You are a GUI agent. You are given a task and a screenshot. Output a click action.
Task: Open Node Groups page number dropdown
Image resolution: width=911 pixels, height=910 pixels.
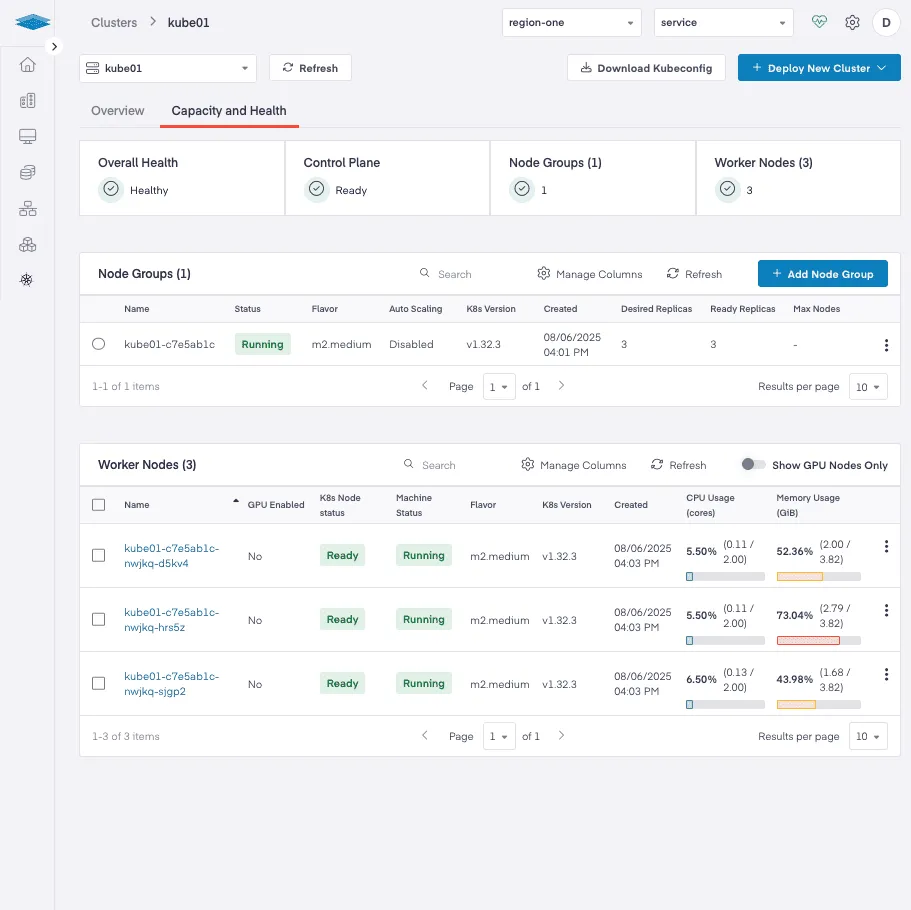click(x=499, y=387)
